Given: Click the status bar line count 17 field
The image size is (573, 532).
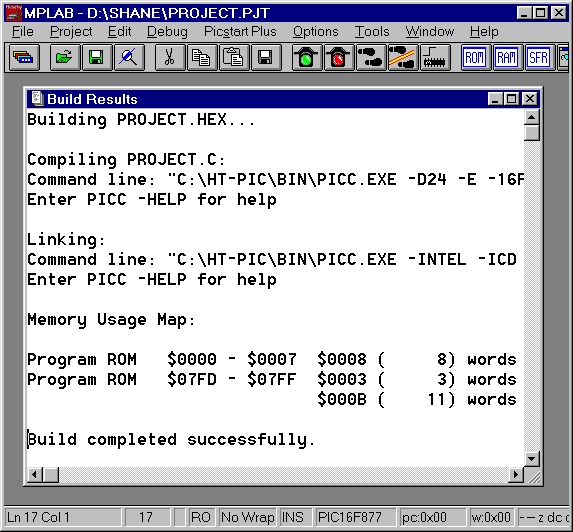Looking at the screenshot, I should point(147,517).
